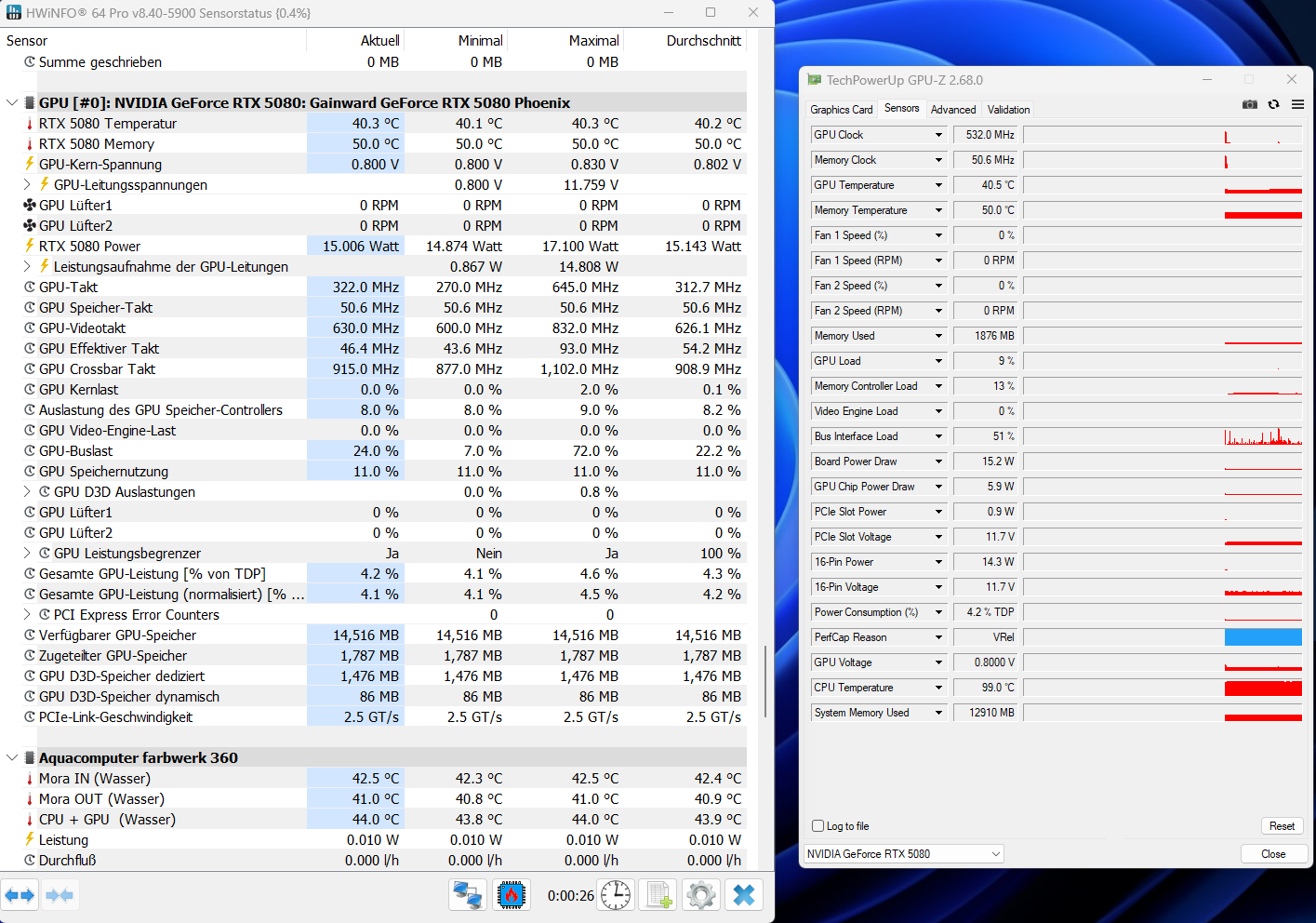Click HWiNFO shrink columns arrows icon
This screenshot has height=923, width=1316.
60,896
